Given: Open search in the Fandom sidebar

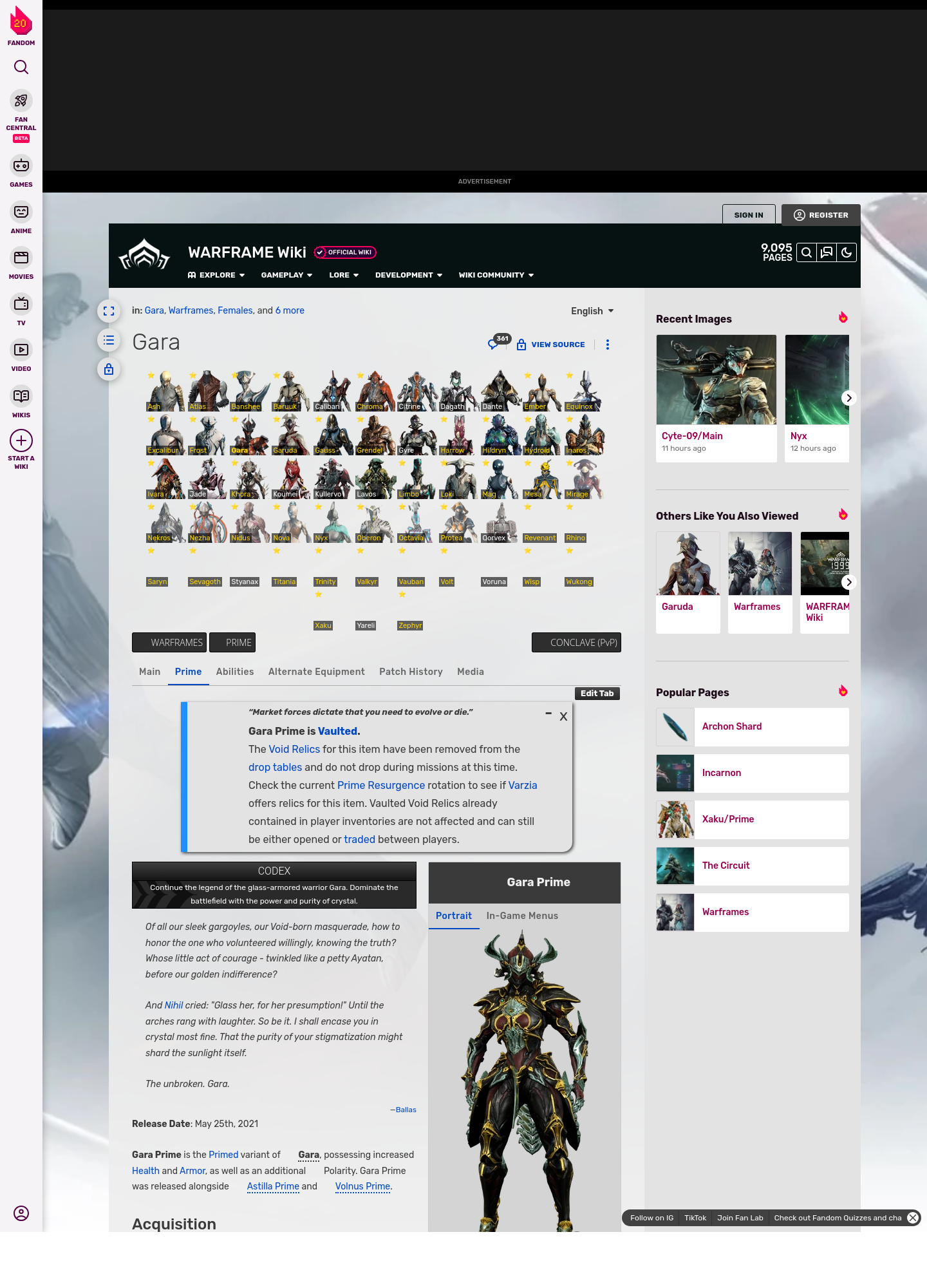Looking at the screenshot, I should pyautogui.click(x=21, y=67).
